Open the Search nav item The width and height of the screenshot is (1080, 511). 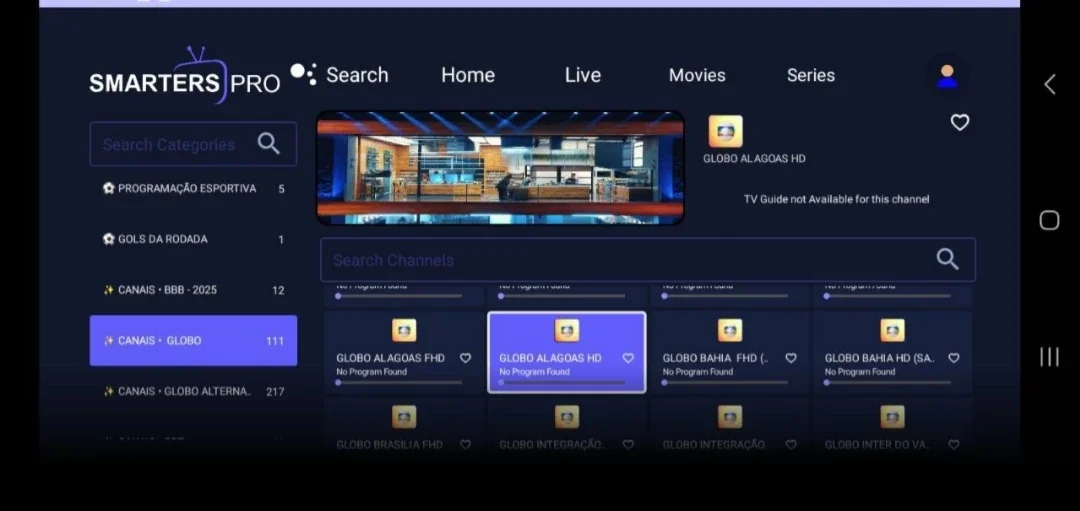[357, 74]
